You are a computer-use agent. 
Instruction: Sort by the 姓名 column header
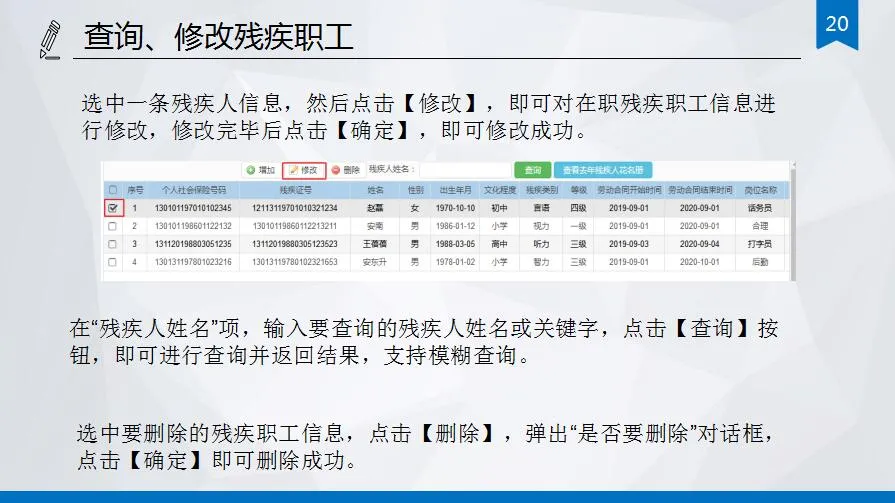pyautogui.click(x=376, y=189)
